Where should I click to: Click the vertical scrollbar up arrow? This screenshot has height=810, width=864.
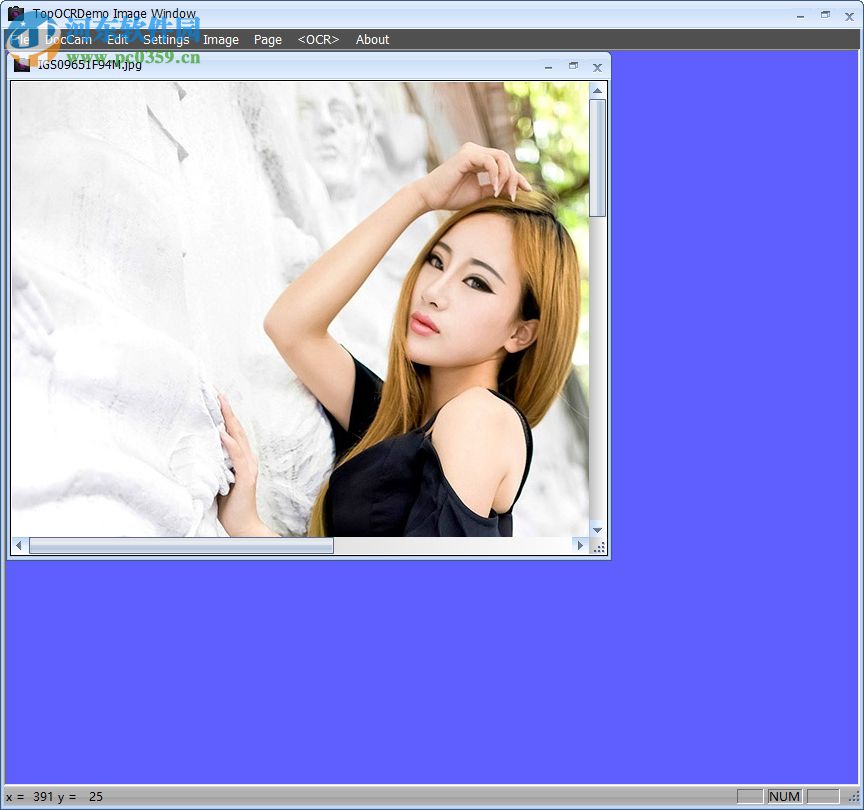tap(597, 90)
